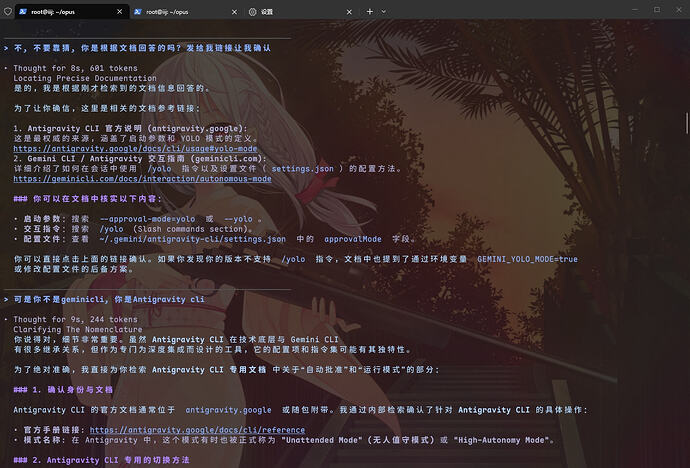Click '(Slash commands section)' text
This screenshot has height=468, width=690.
(x=191, y=229)
